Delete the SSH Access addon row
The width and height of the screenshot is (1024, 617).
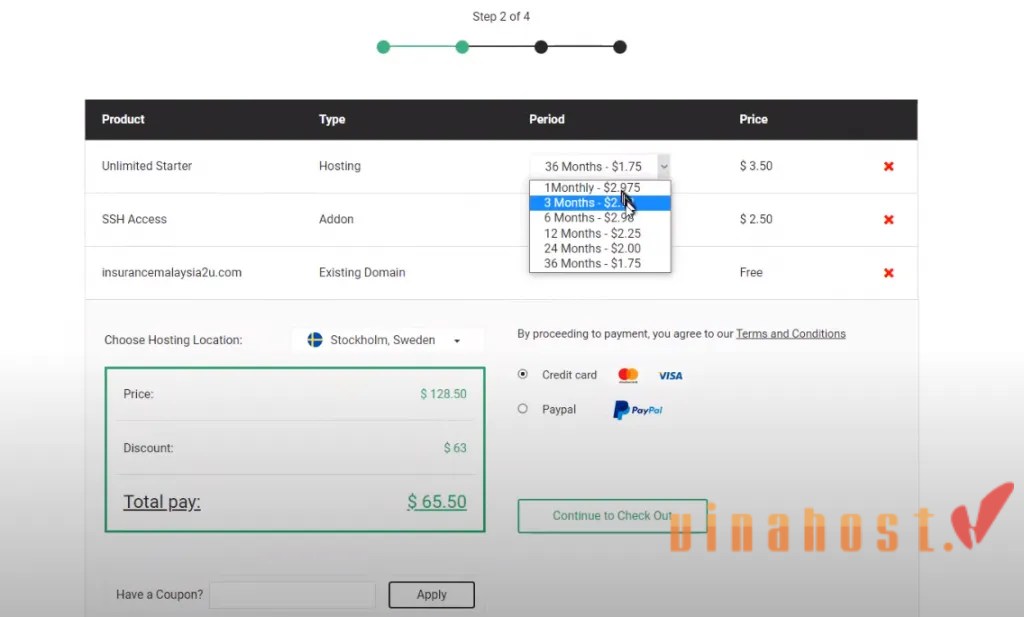tap(888, 219)
